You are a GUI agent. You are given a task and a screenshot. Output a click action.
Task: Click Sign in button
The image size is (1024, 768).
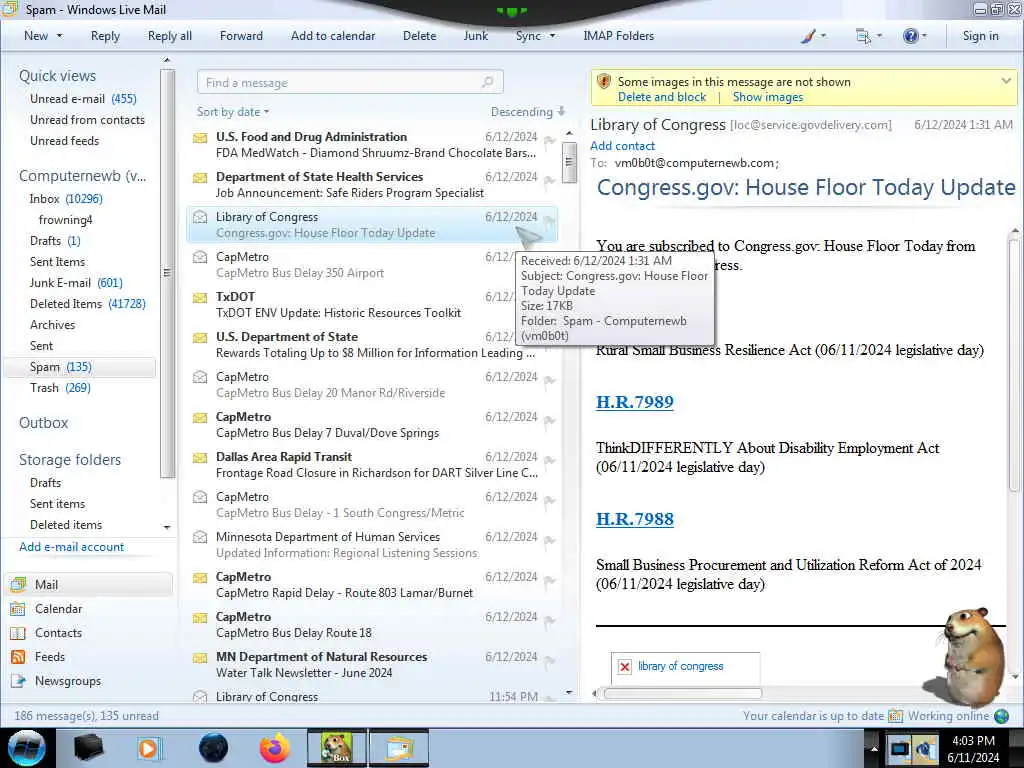(x=980, y=36)
